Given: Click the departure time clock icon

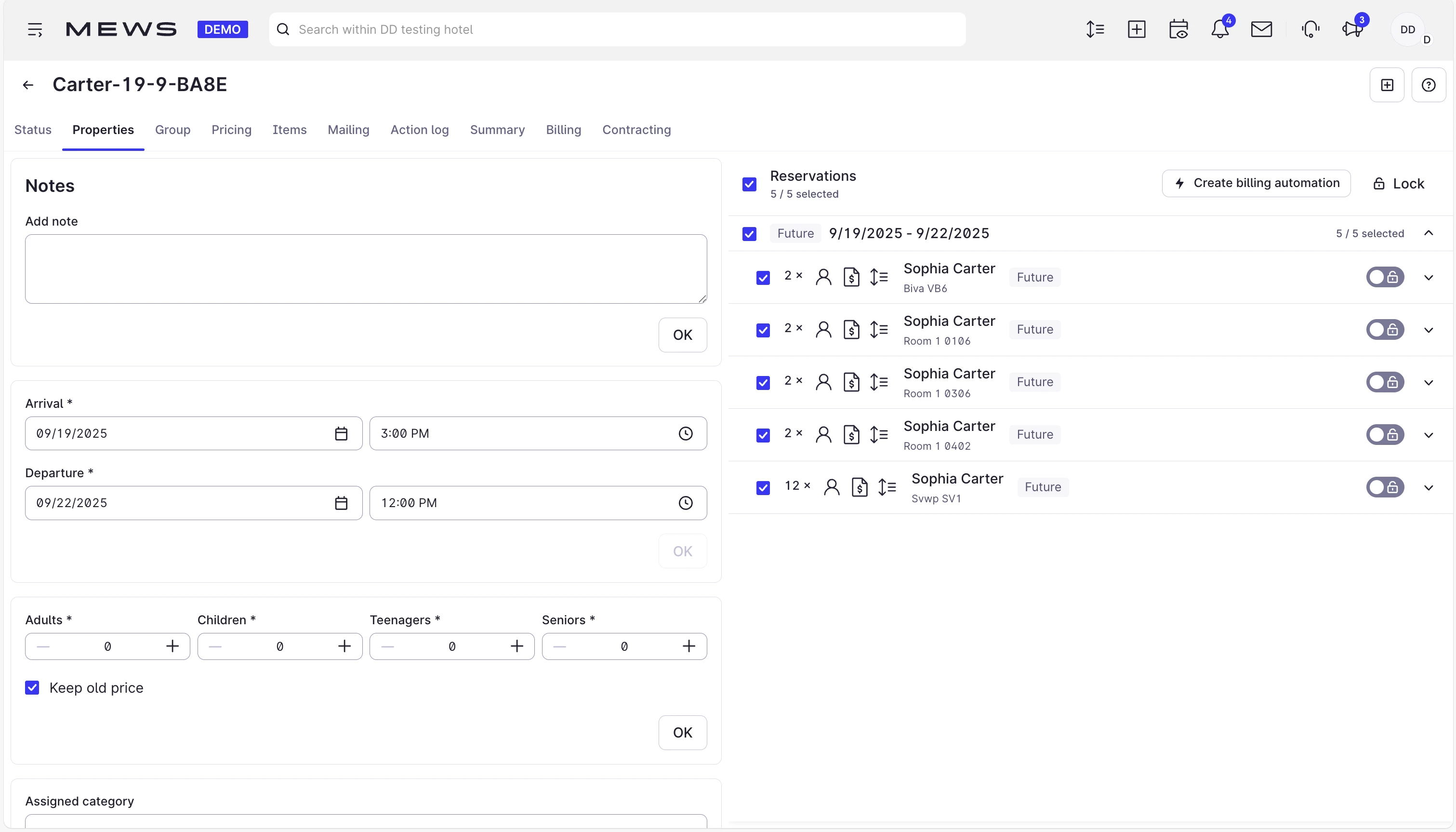Looking at the screenshot, I should (x=685, y=503).
